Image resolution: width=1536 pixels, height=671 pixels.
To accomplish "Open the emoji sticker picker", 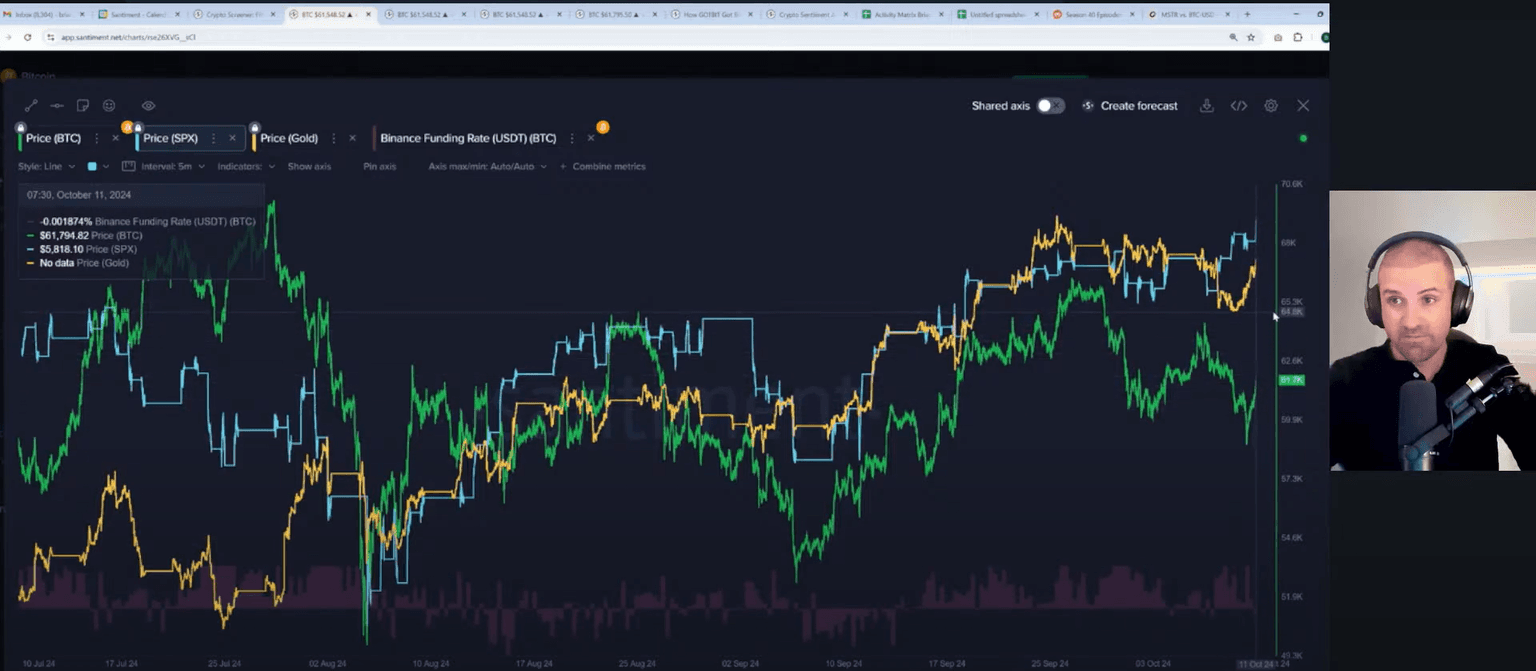I will pos(109,106).
